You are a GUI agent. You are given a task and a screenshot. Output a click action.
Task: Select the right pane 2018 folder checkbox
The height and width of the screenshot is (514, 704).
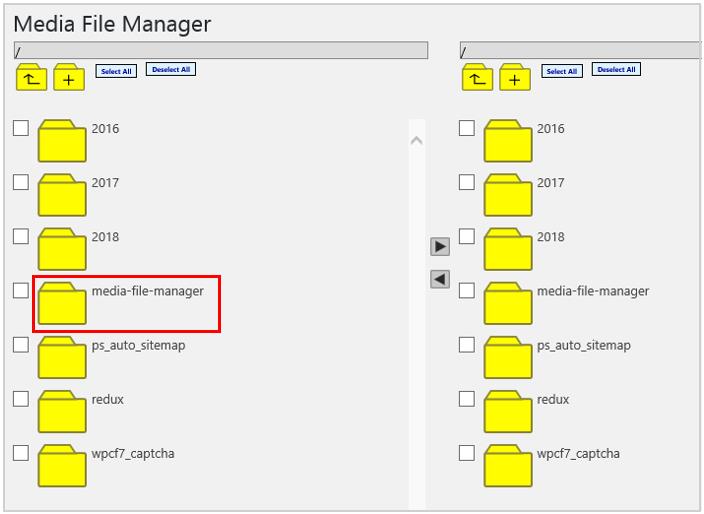466,236
